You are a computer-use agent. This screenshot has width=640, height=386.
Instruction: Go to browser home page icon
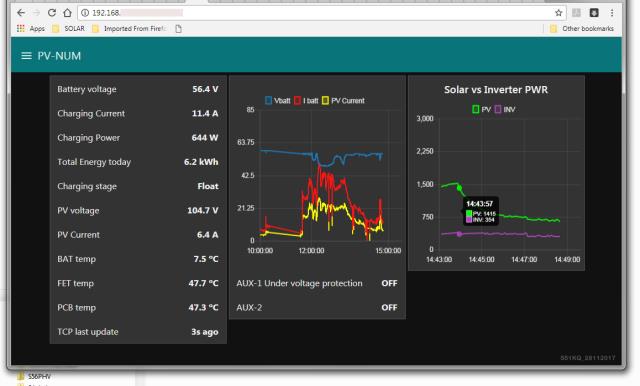tap(67, 13)
